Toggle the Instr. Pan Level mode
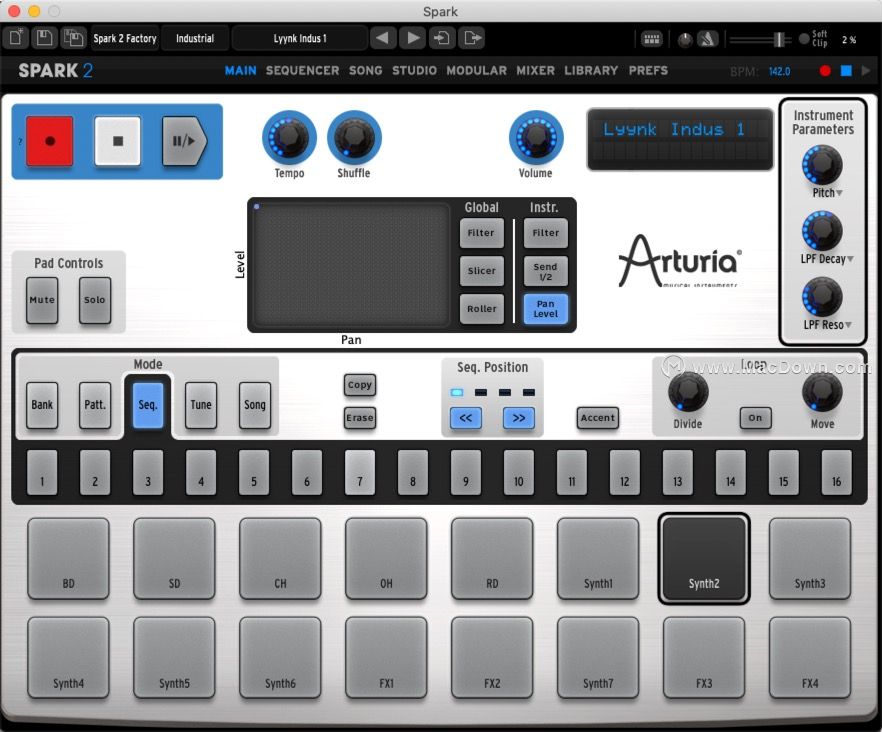This screenshot has width=882, height=732. 546,309
